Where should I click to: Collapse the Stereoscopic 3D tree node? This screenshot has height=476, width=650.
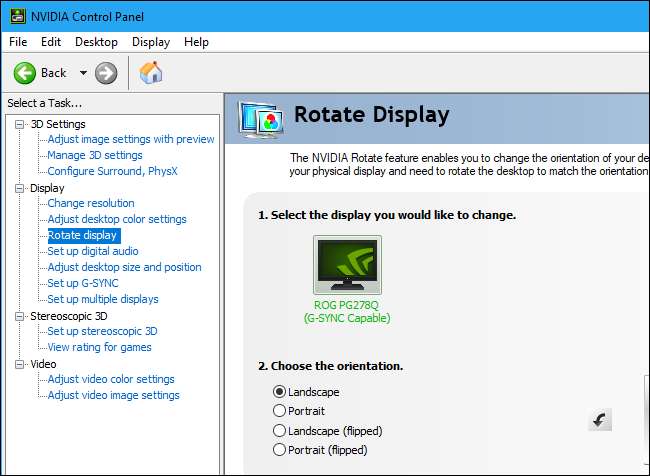(21, 315)
